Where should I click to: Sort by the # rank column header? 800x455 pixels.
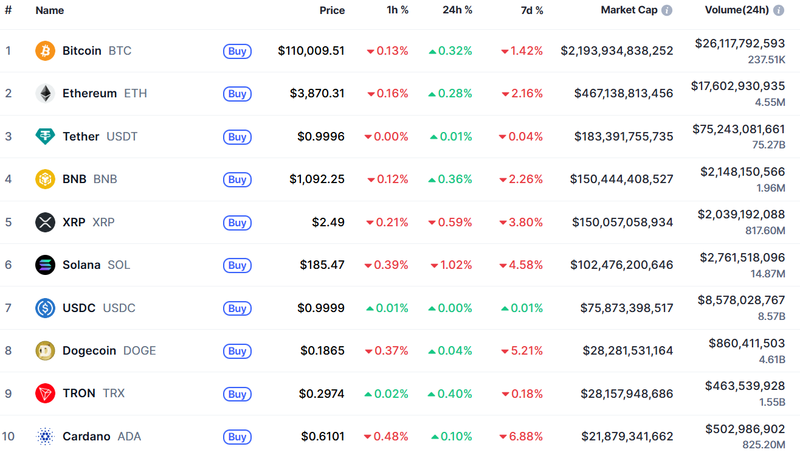click(x=8, y=10)
